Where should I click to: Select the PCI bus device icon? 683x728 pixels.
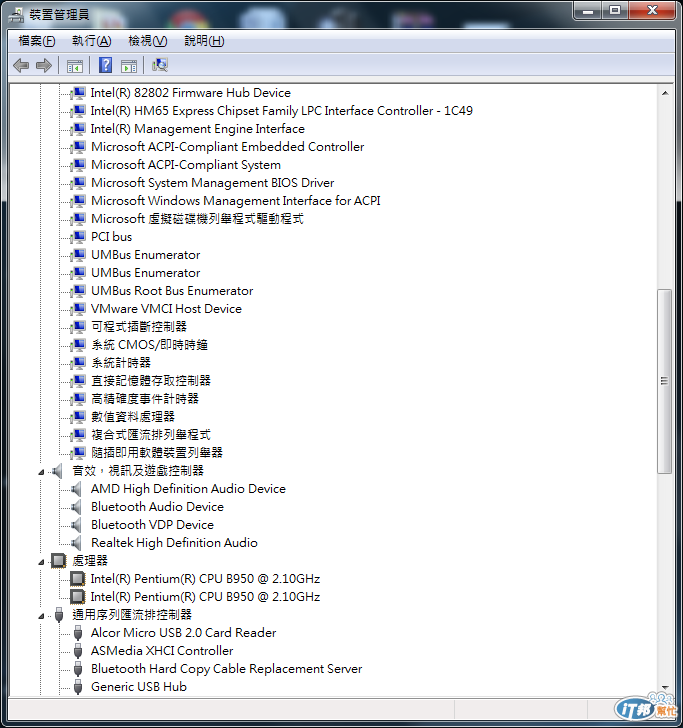(78, 237)
